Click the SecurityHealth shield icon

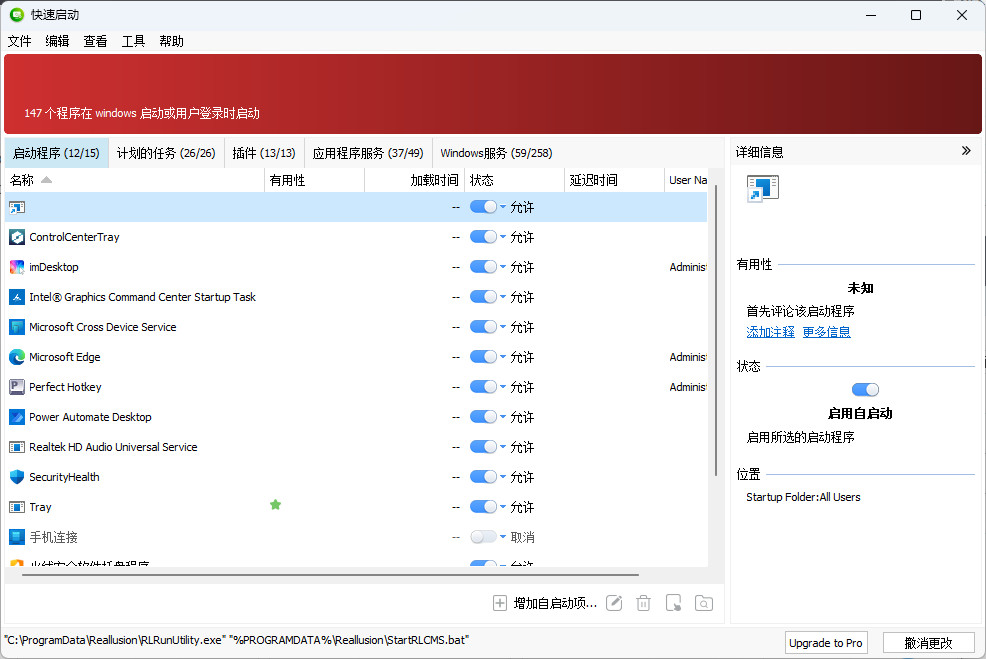pyautogui.click(x=17, y=477)
